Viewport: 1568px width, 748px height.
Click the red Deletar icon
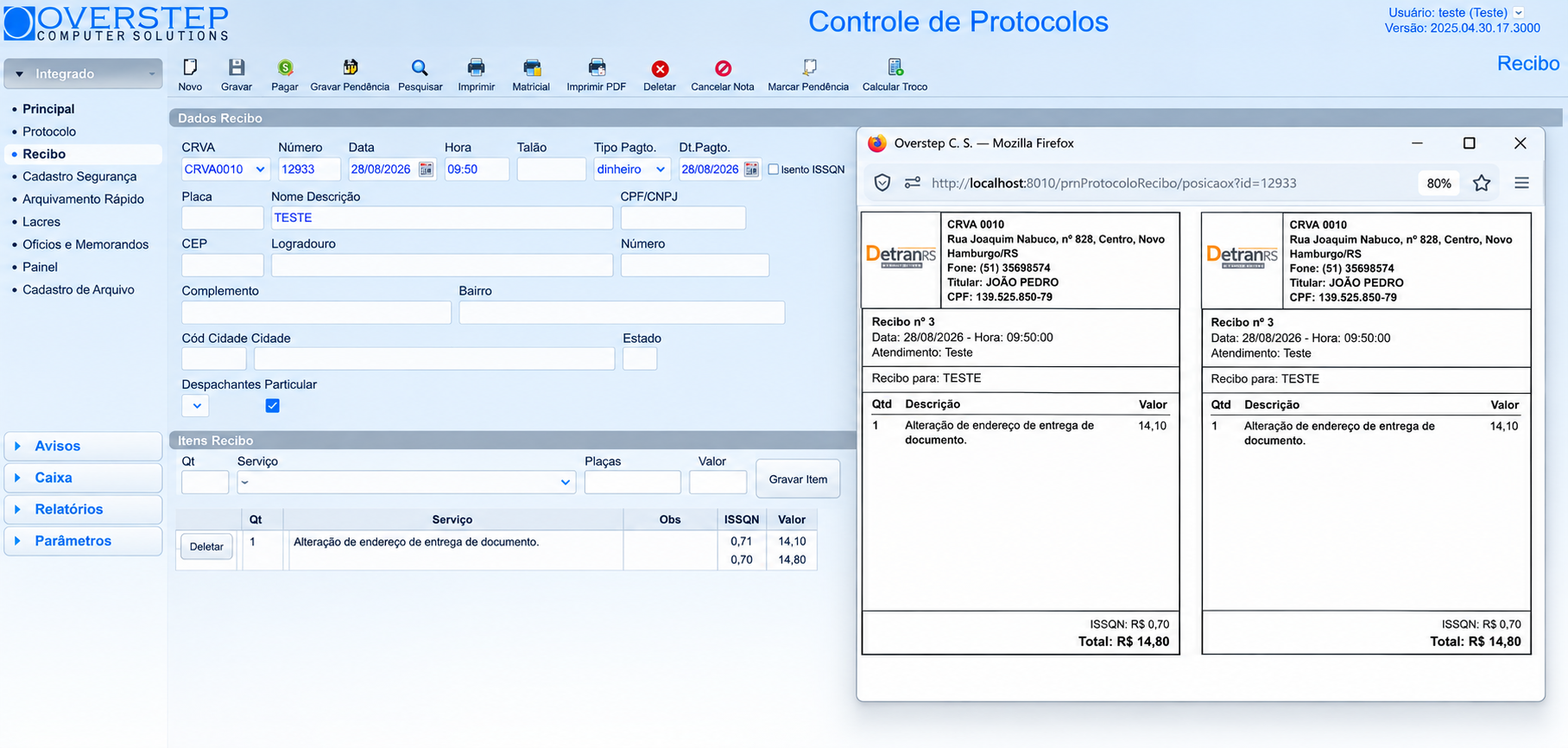(x=660, y=68)
